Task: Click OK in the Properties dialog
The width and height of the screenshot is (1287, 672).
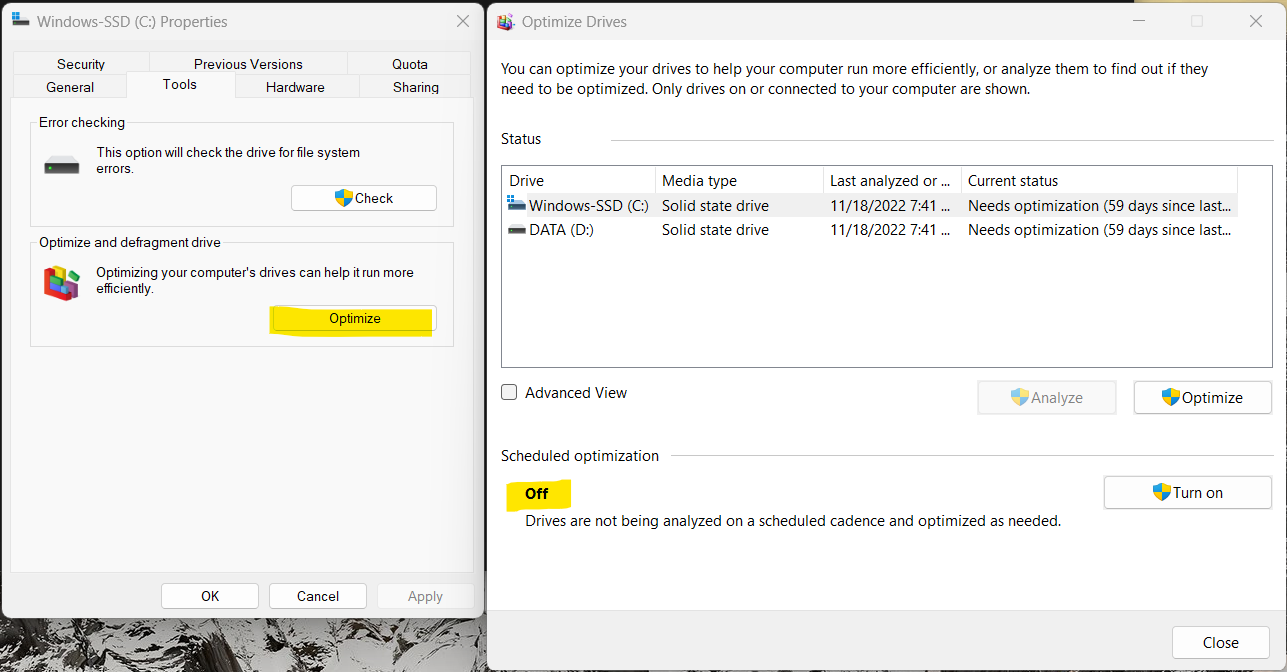Action: coord(210,596)
